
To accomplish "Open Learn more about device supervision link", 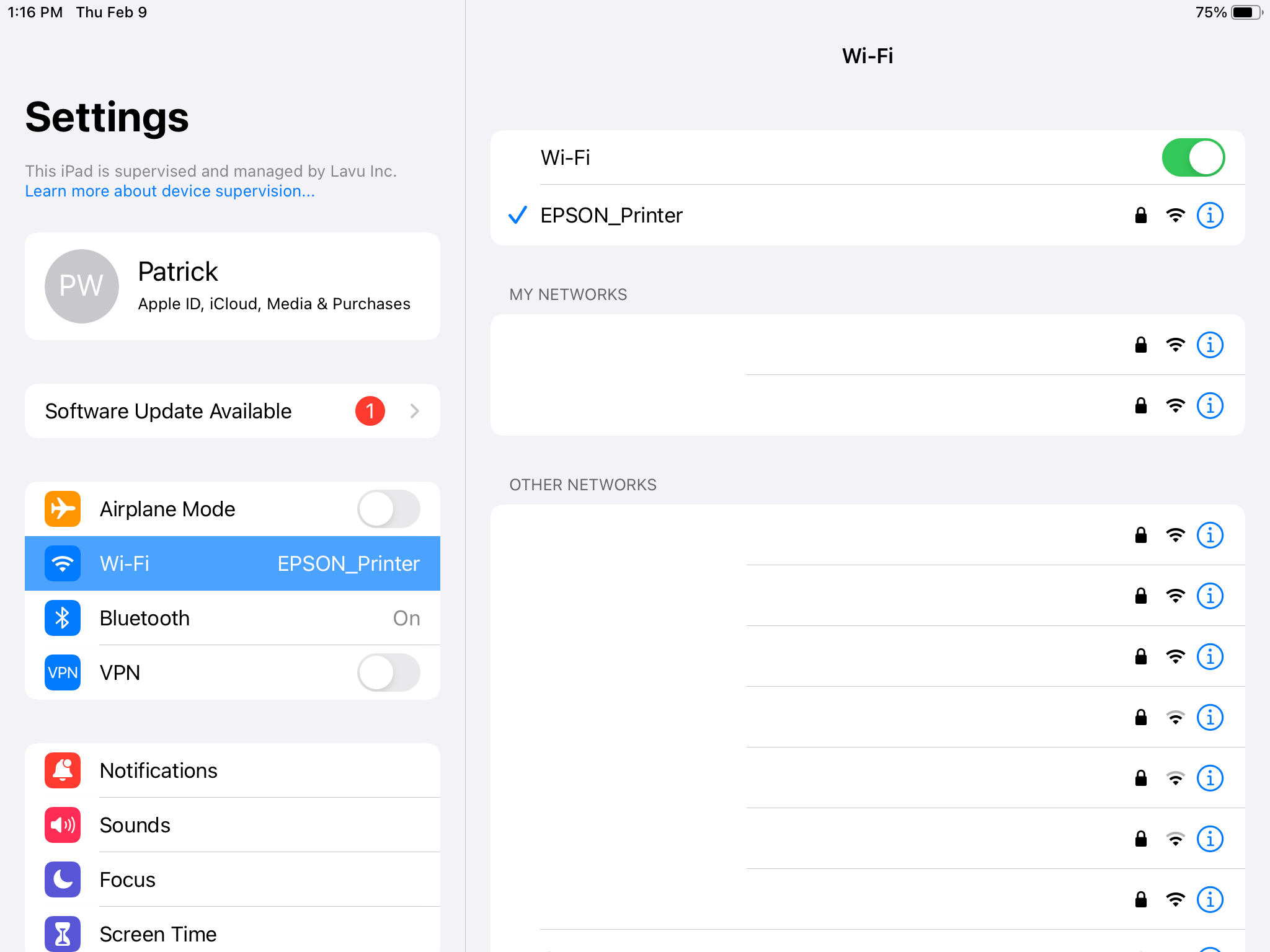I will (x=170, y=192).
